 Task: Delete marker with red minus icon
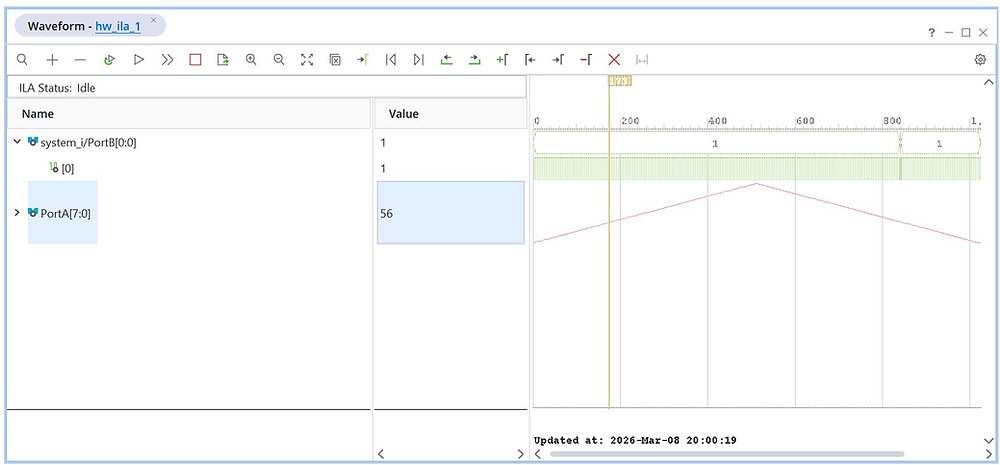pos(585,59)
